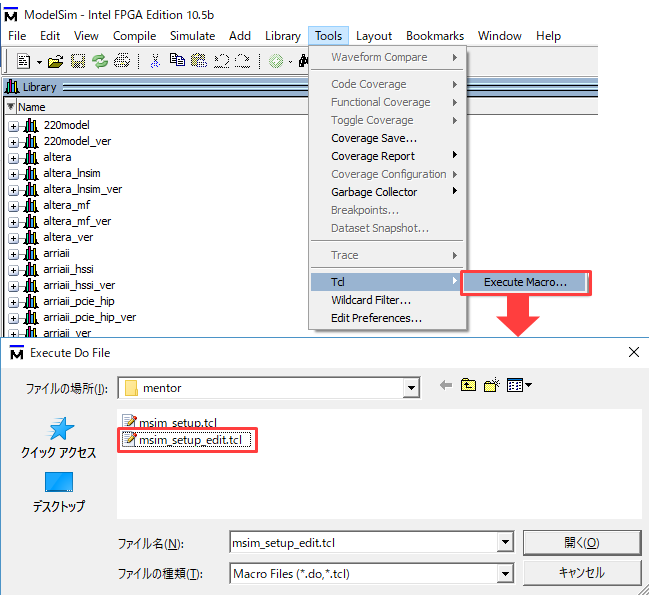The height and width of the screenshot is (595, 649).
Task: Open the Coverage Report submenu
Action: [x=387, y=156]
